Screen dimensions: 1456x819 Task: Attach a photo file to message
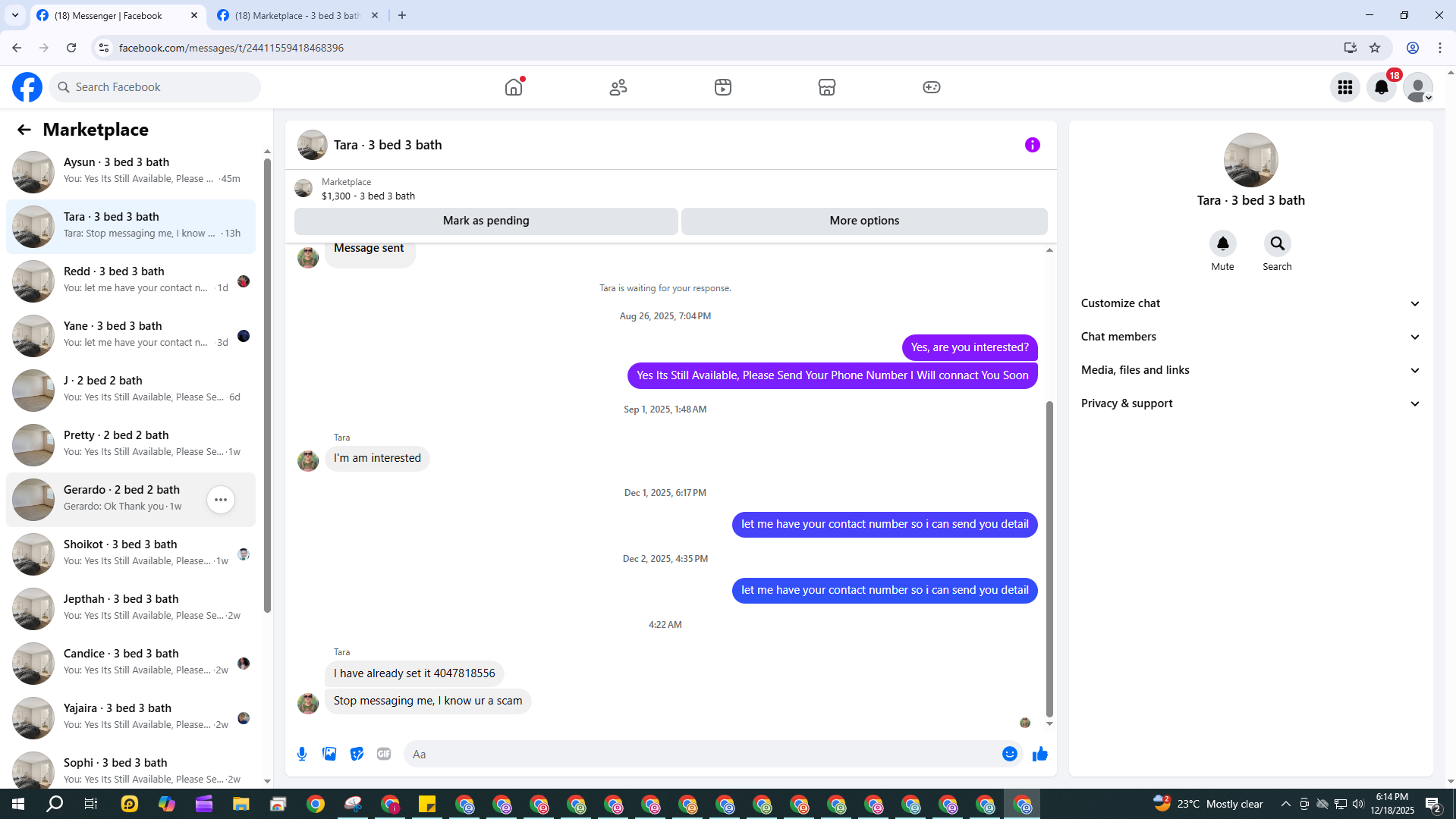click(329, 754)
